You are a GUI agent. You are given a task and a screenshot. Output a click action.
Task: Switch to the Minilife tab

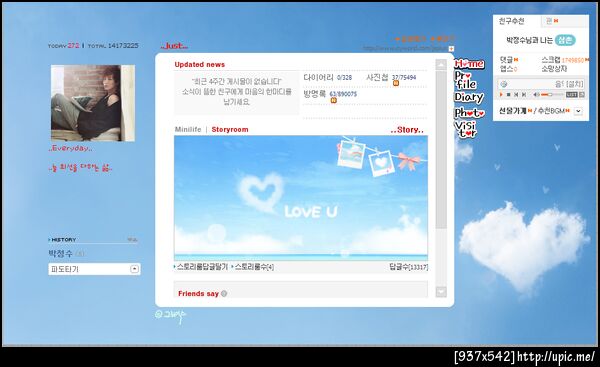point(188,129)
